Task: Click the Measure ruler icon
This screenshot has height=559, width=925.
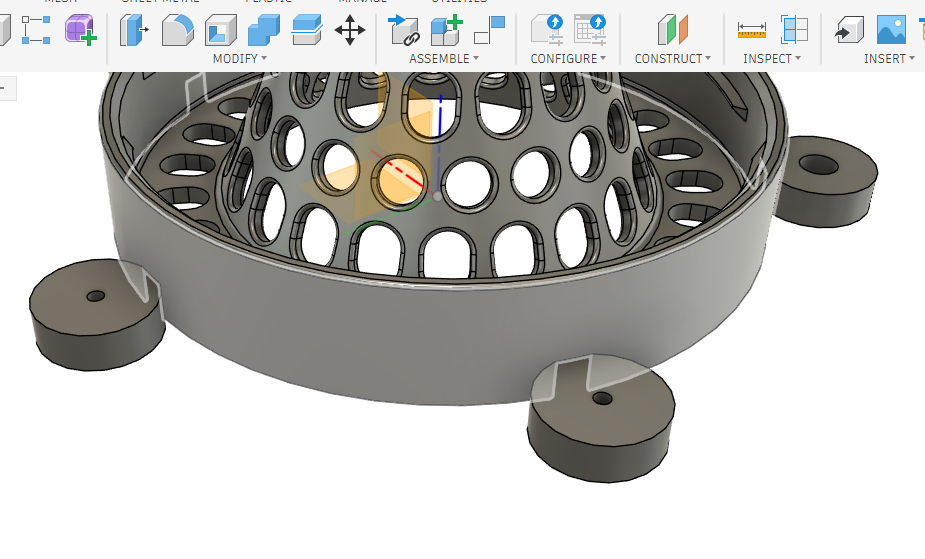Action: pos(751,30)
